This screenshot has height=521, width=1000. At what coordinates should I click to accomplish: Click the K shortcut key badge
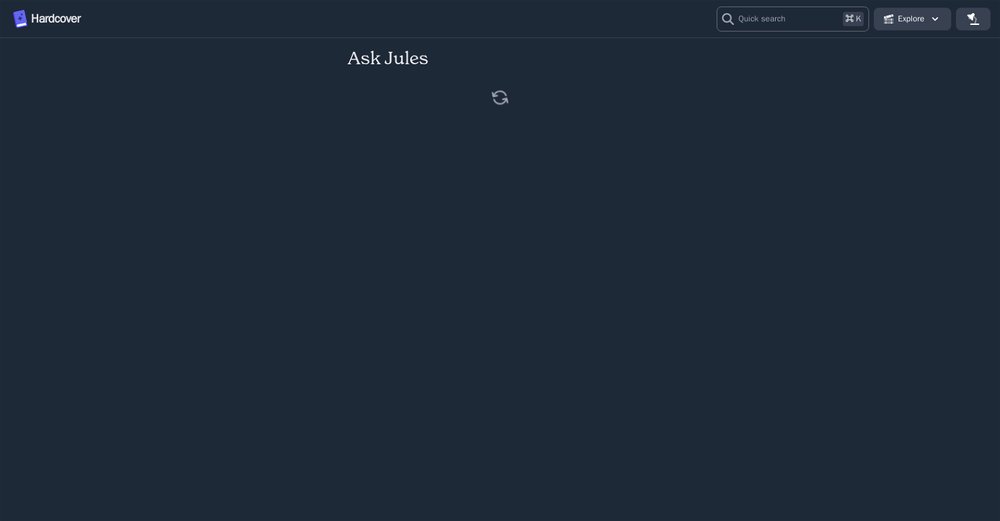tap(858, 18)
